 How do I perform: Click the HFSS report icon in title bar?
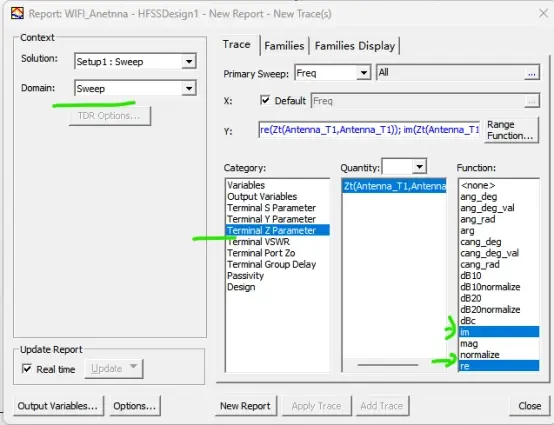pyautogui.click(x=17, y=13)
